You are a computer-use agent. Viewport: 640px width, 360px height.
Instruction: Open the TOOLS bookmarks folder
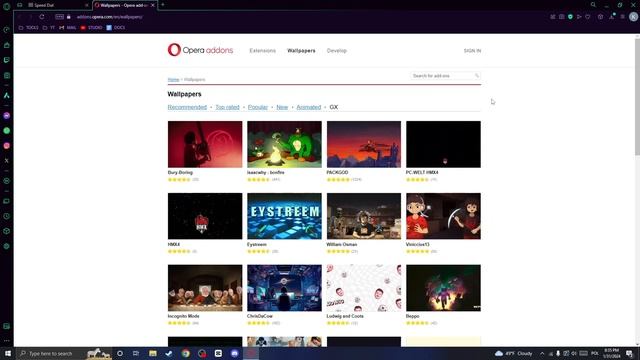click(x=29, y=28)
